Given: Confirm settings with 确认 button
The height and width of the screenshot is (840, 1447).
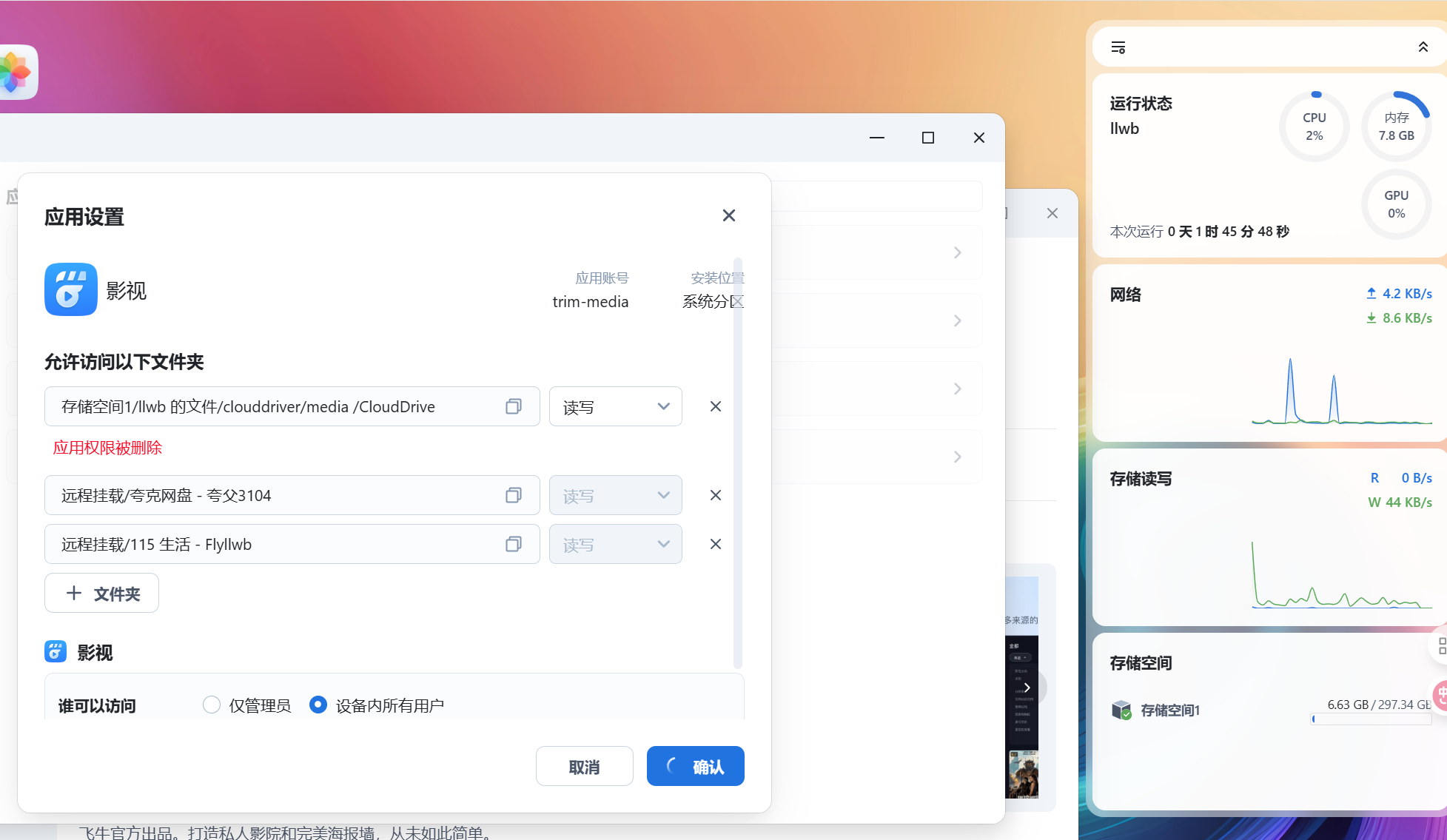Looking at the screenshot, I should coord(695,766).
